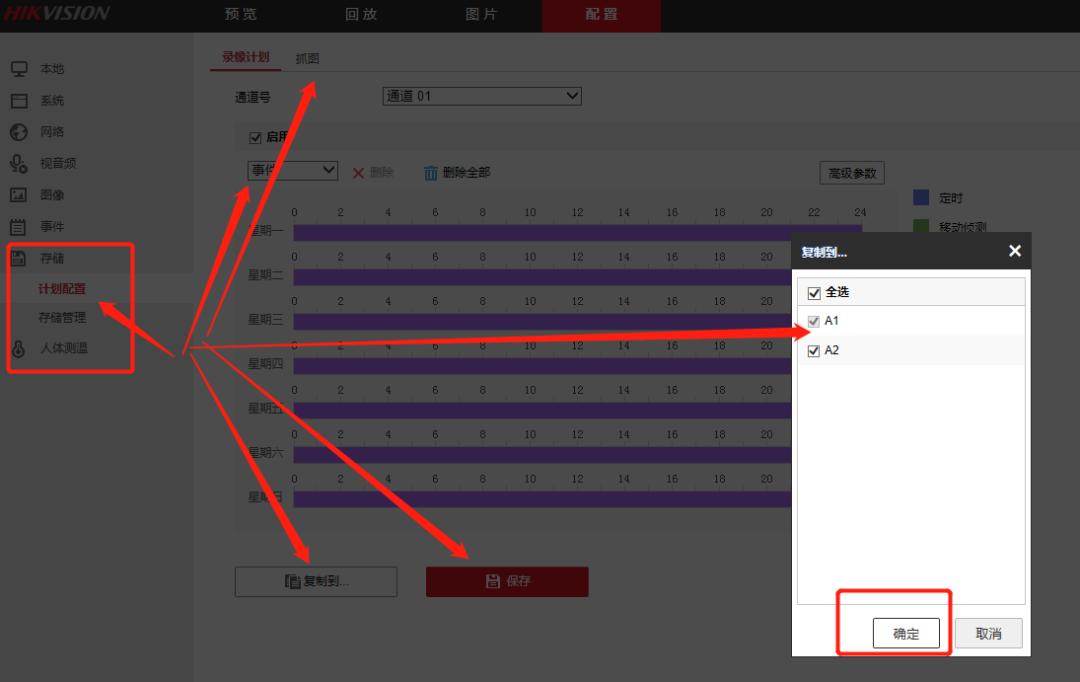The width and height of the screenshot is (1080, 682).
Task: Confirm copy with the 确定 button
Action: click(907, 633)
